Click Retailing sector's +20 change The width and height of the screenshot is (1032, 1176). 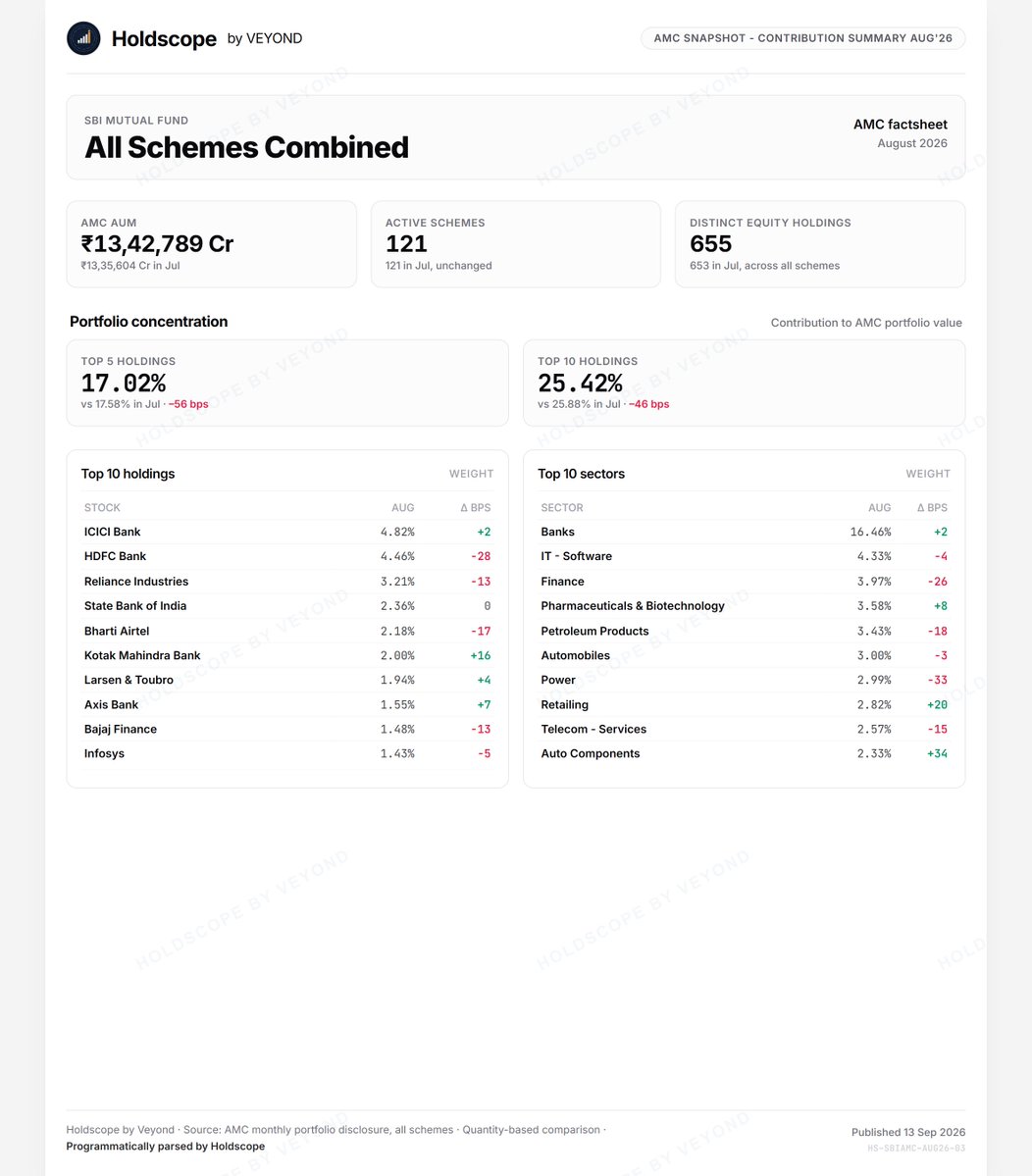point(938,705)
